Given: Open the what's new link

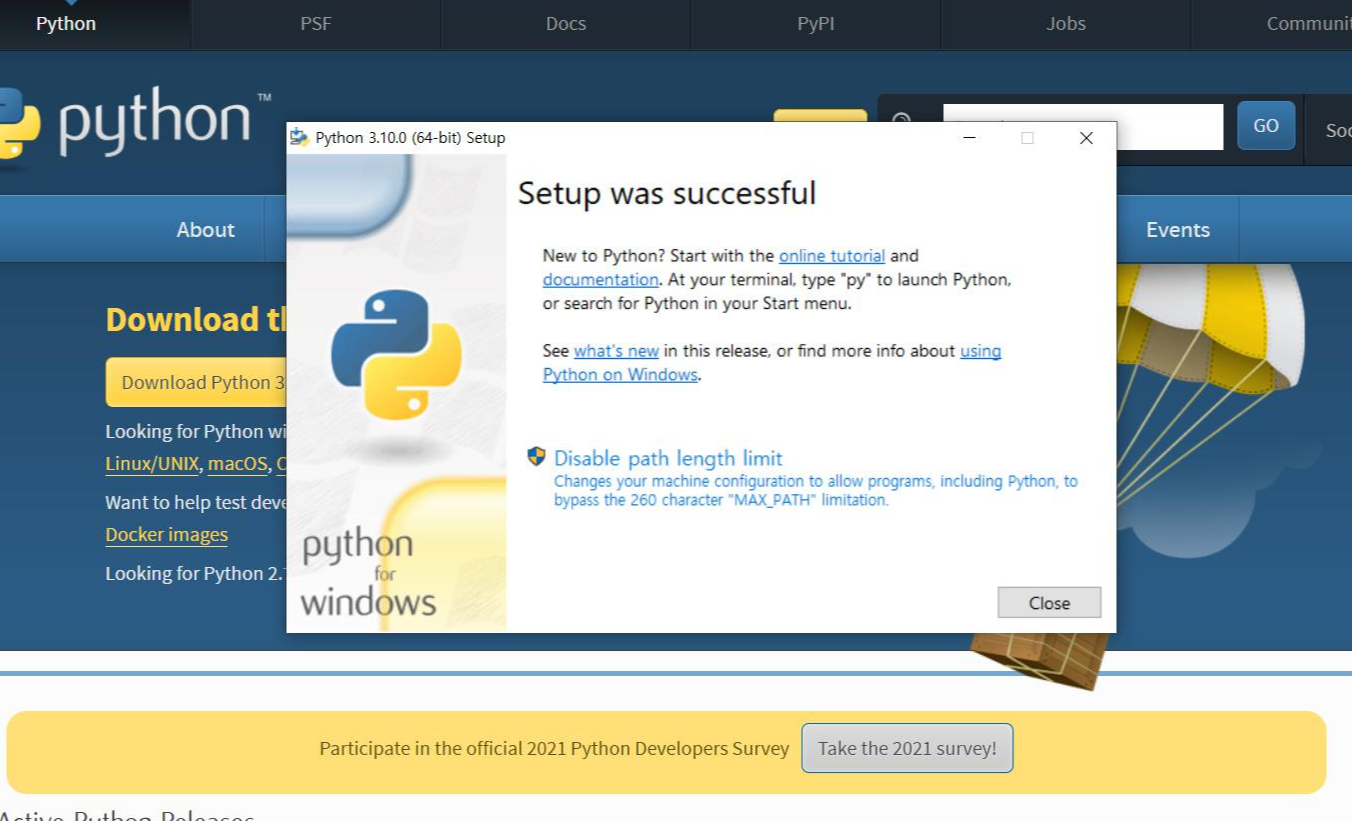Looking at the screenshot, I should coord(616,351).
